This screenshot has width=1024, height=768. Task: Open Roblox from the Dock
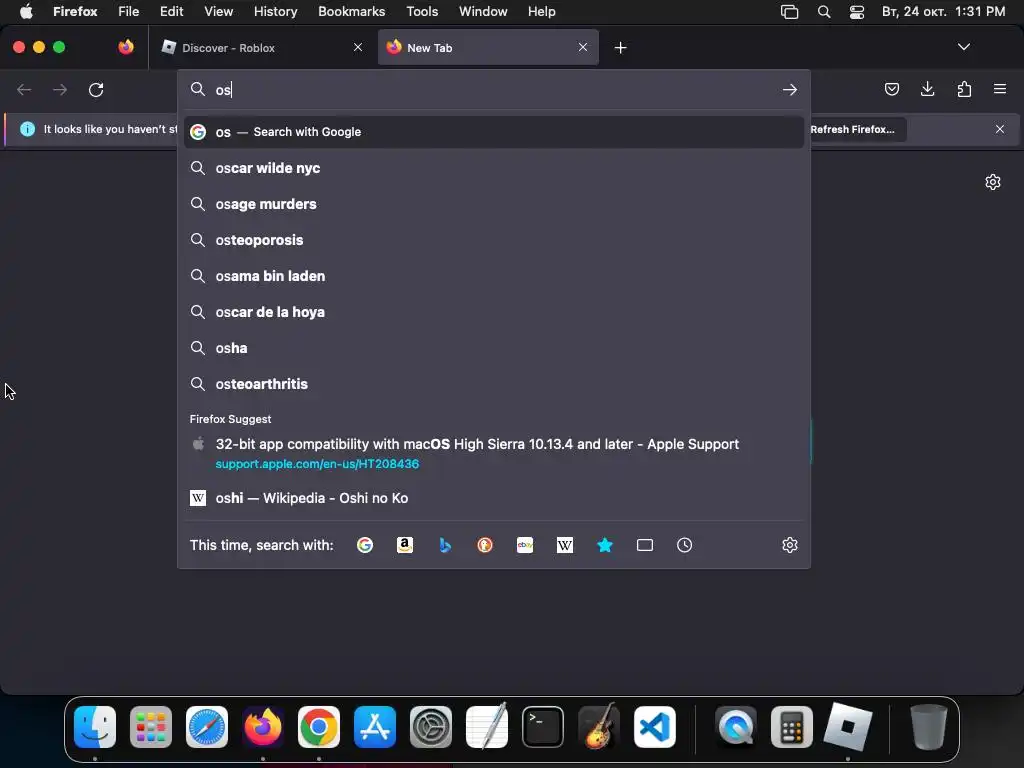coord(848,727)
